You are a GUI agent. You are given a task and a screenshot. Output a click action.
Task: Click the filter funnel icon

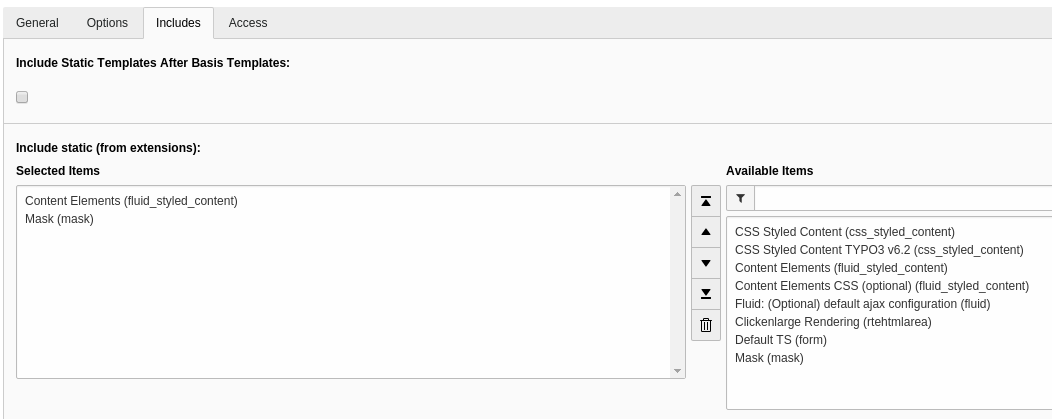(x=740, y=198)
